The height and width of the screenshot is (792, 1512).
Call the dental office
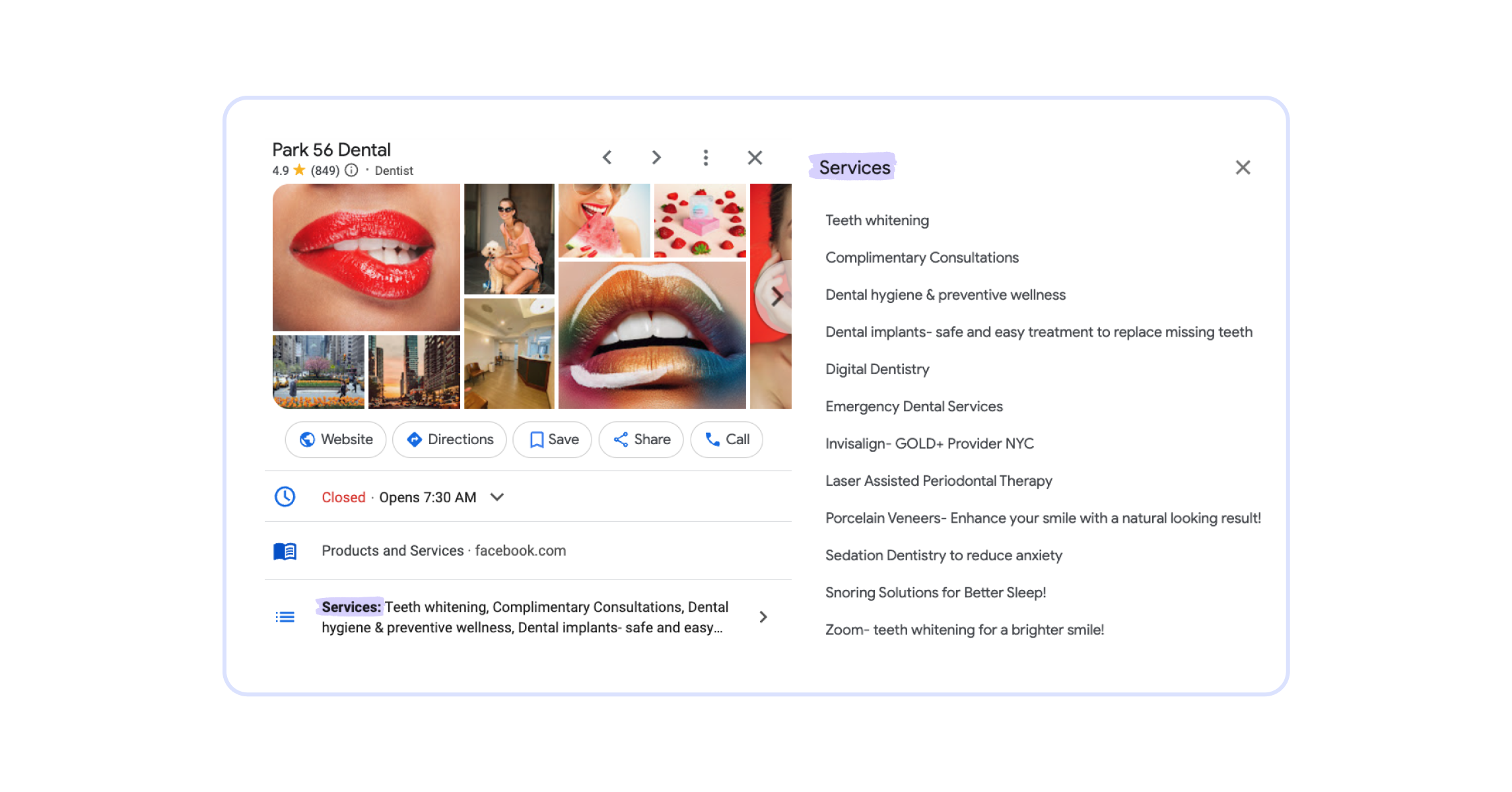(726, 439)
